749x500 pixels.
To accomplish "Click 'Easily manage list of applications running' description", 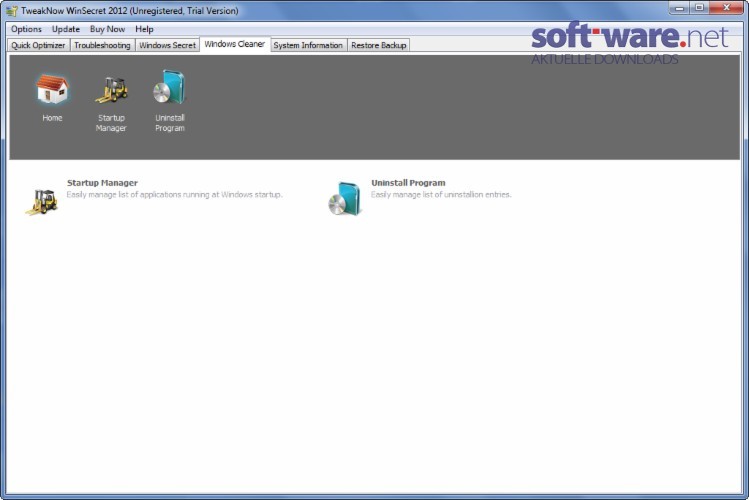I will pos(174,195).
